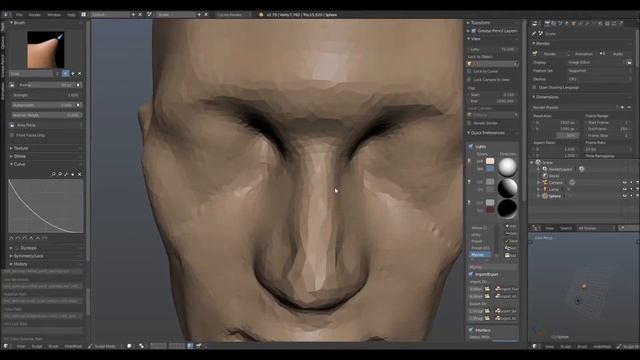Open the Help menu

point(71,15)
